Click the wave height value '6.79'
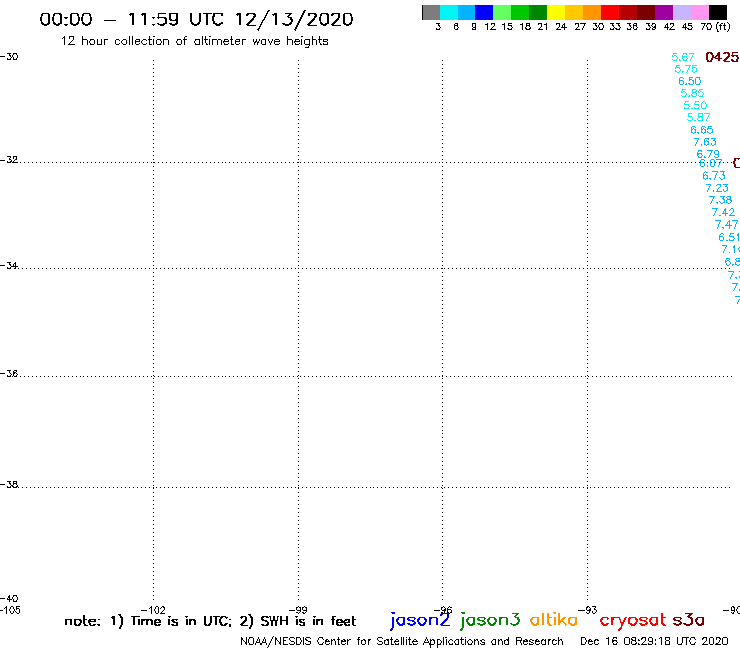 [x=708, y=154]
